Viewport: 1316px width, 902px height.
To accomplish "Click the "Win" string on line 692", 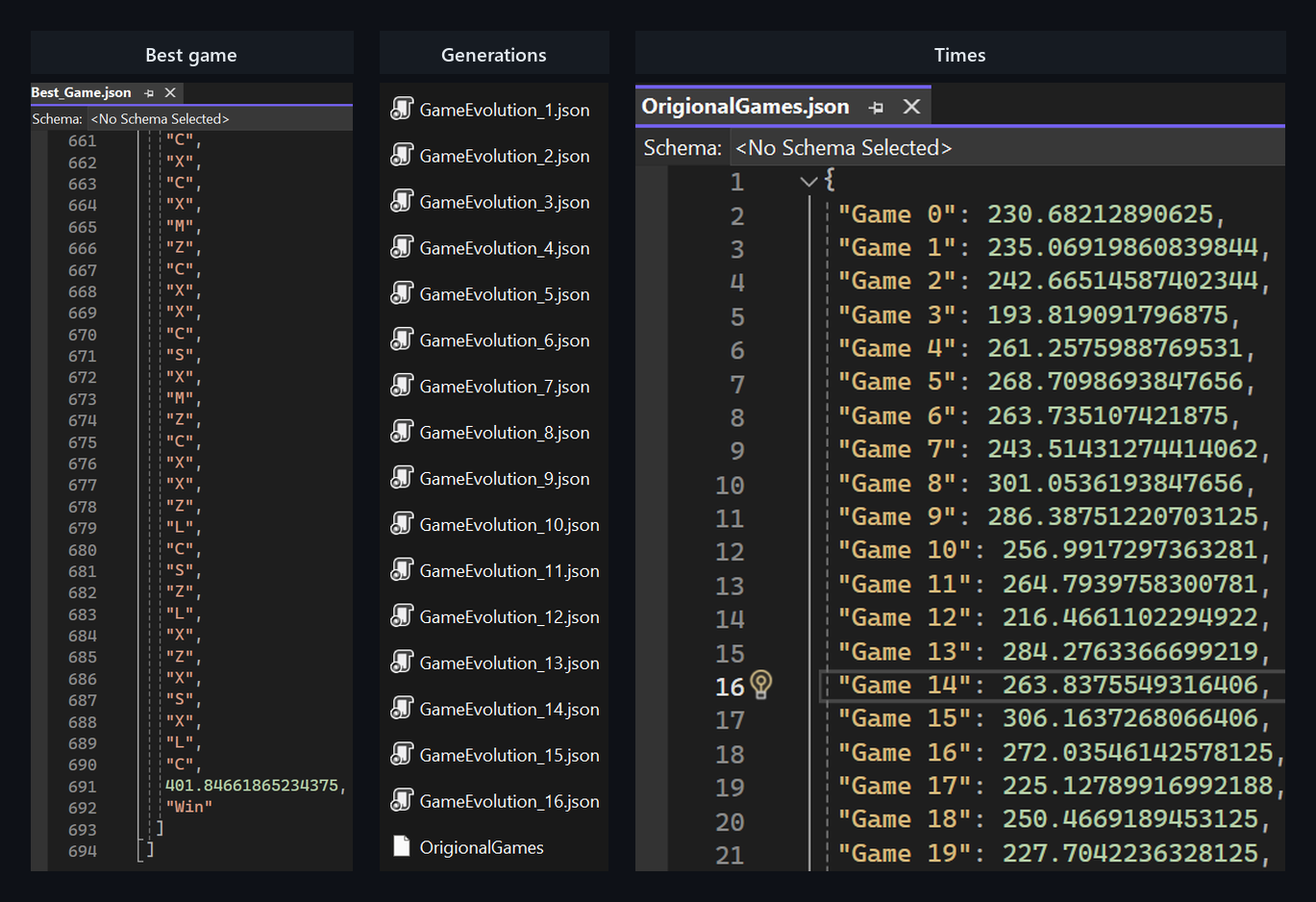I will point(188,807).
